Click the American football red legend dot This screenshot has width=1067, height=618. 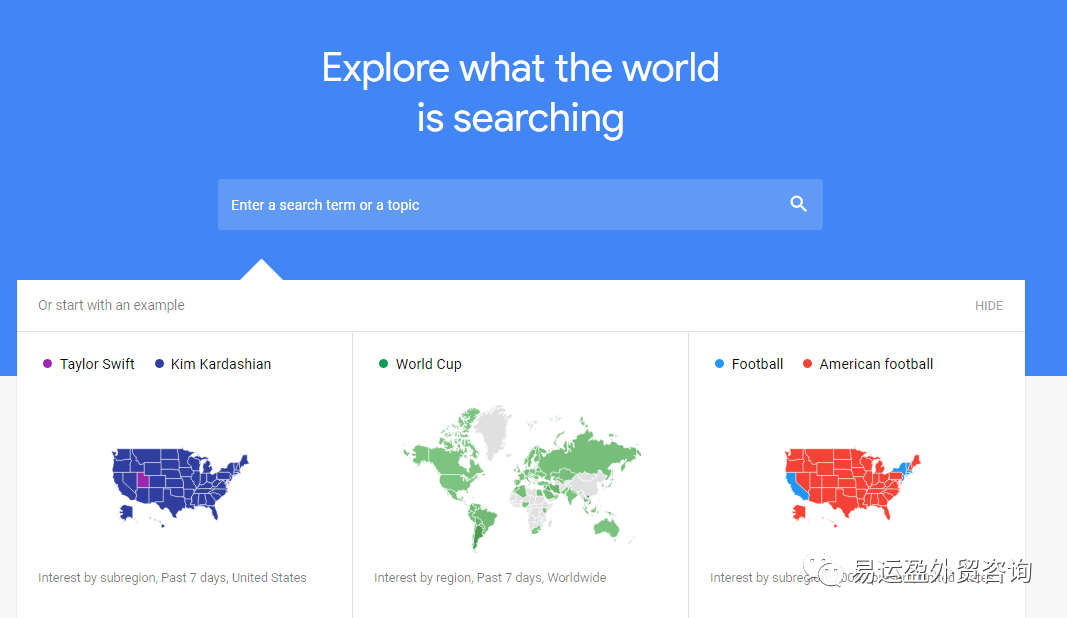[x=807, y=363]
